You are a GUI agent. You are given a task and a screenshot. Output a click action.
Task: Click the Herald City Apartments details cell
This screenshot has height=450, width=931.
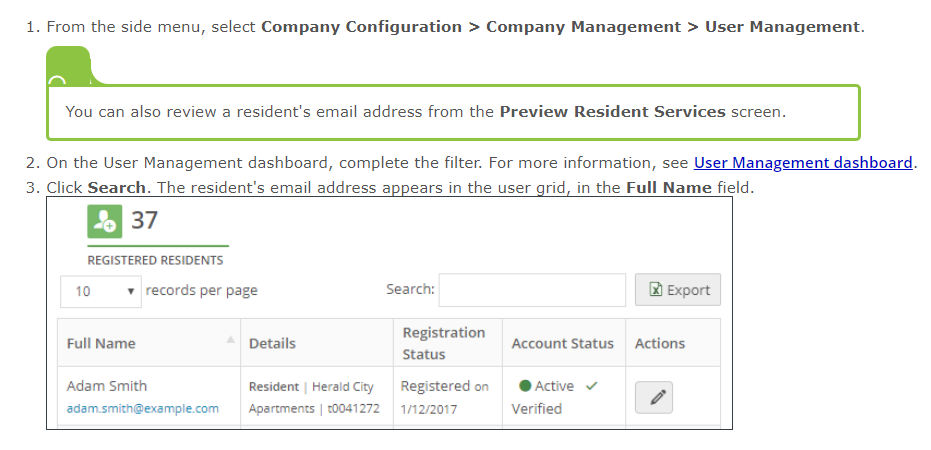[x=314, y=397]
